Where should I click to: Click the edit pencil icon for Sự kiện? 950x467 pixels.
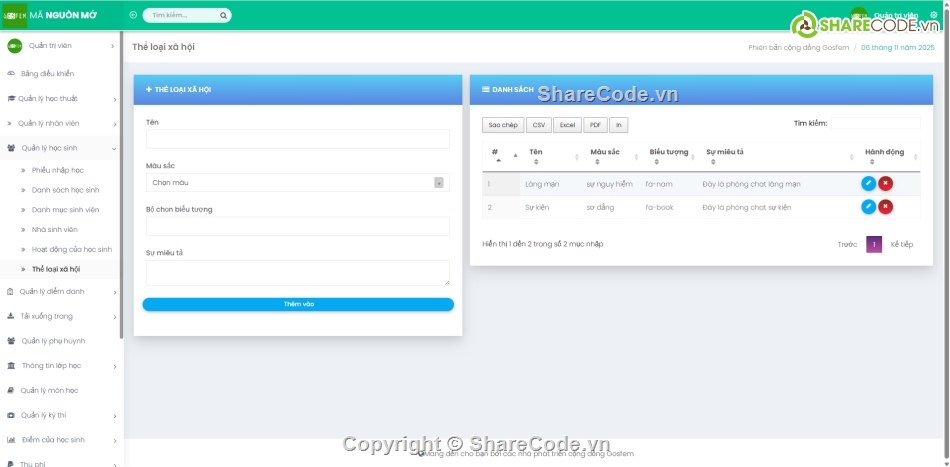868,207
